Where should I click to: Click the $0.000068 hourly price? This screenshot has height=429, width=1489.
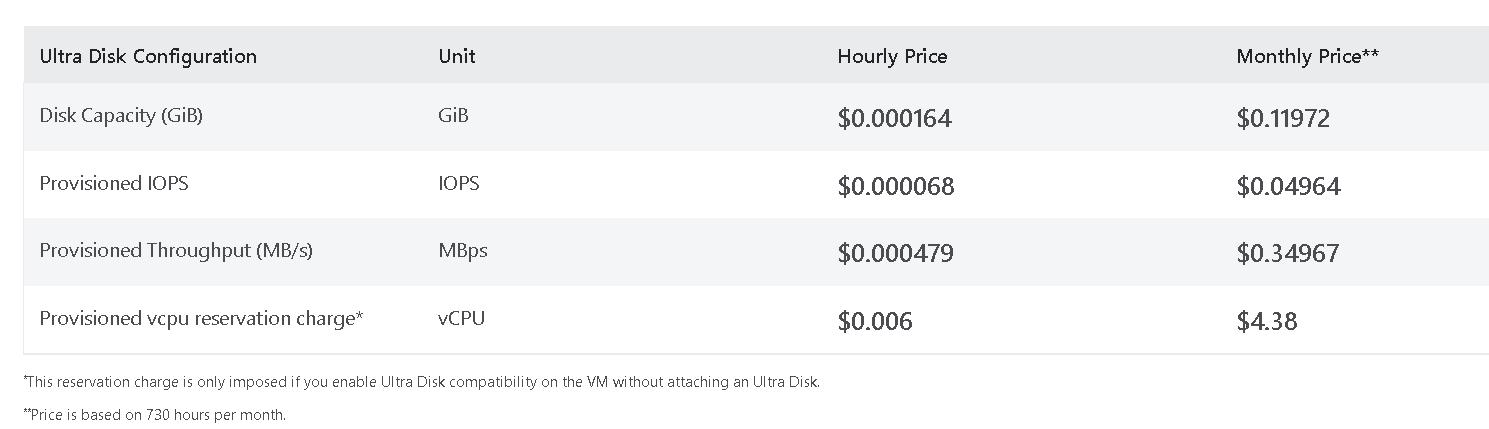coord(895,187)
